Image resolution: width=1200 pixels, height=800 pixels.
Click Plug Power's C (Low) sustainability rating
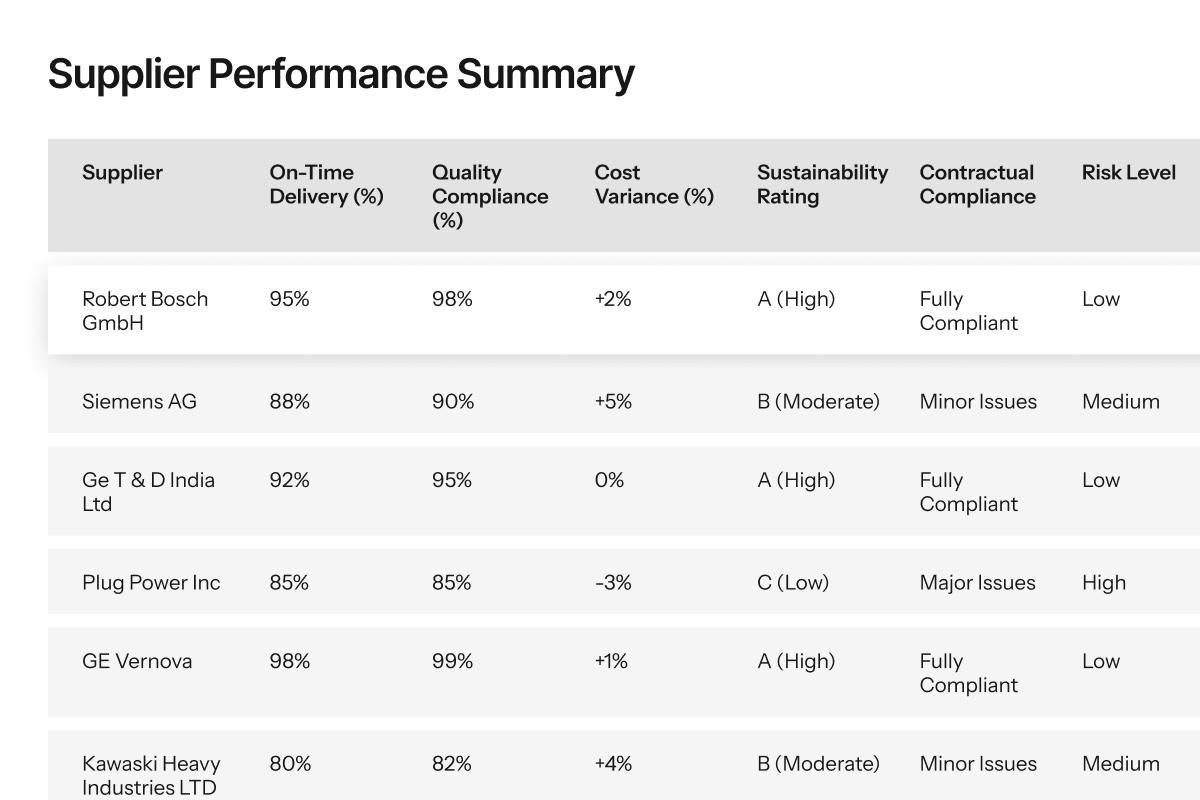coord(793,583)
